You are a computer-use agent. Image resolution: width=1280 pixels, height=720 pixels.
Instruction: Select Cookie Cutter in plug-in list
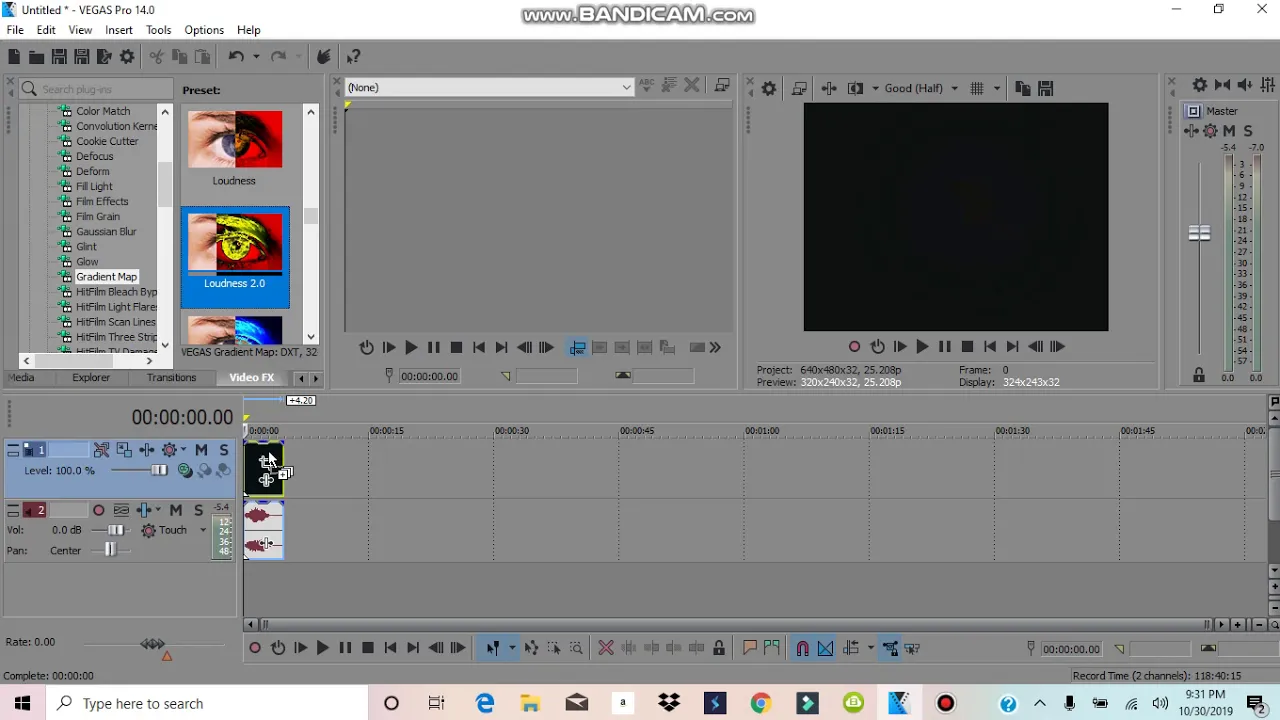coord(107,141)
